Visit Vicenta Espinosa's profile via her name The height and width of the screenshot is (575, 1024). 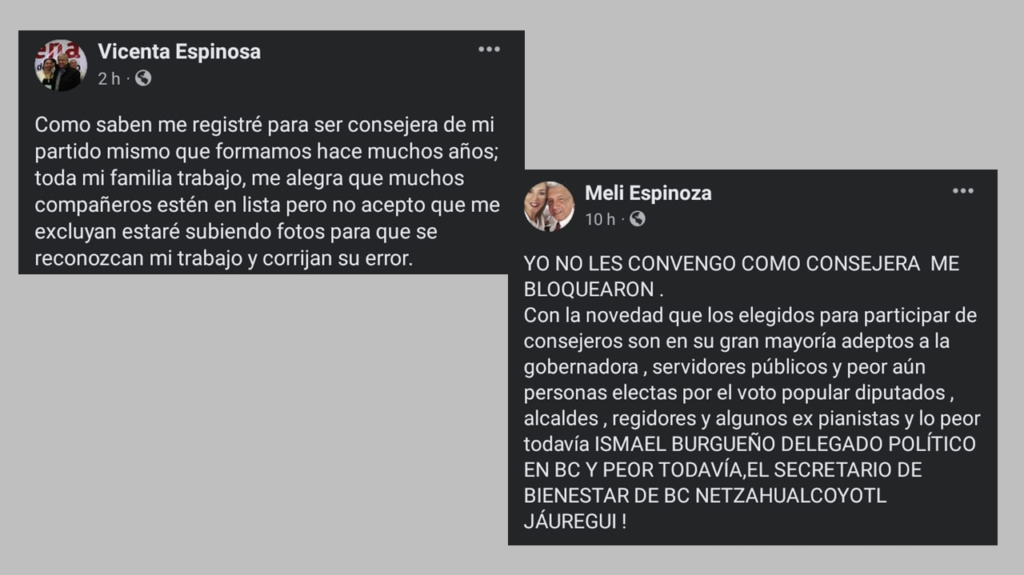pyautogui.click(x=179, y=52)
